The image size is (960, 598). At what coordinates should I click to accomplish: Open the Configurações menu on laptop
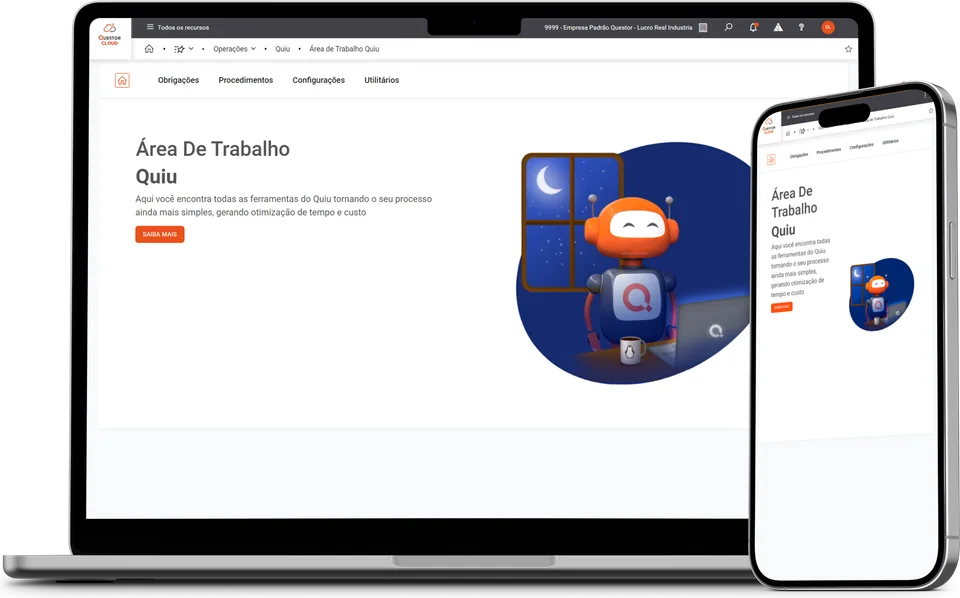pyautogui.click(x=318, y=80)
